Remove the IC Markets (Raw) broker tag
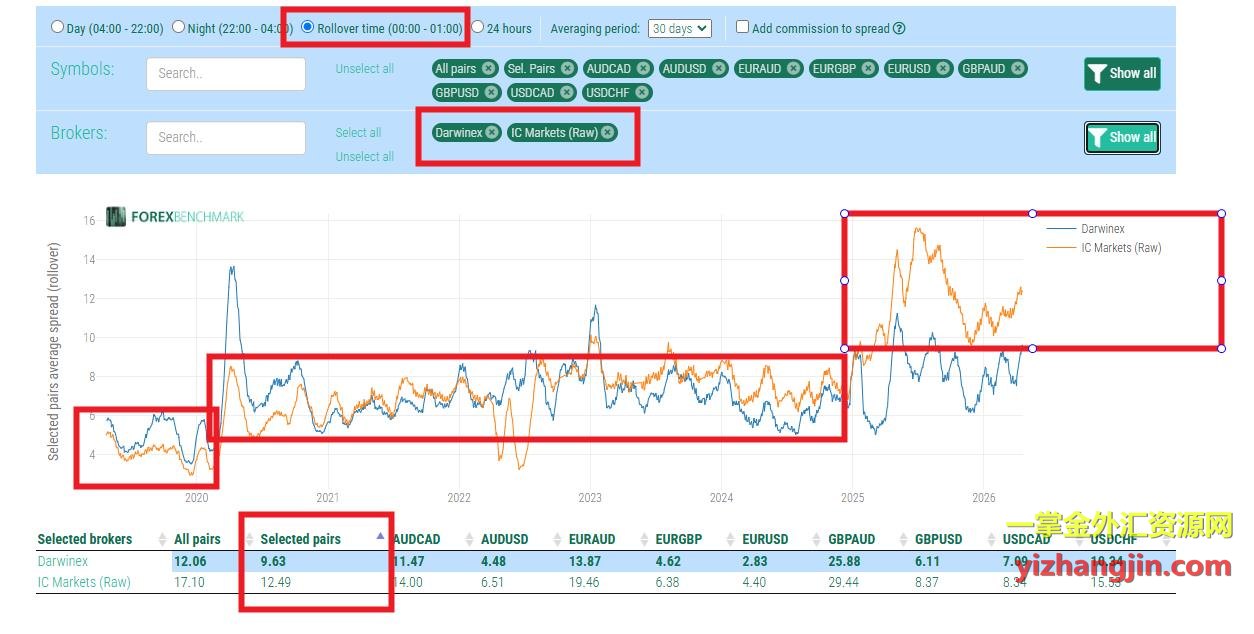 pyautogui.click(x=607, y=133)
